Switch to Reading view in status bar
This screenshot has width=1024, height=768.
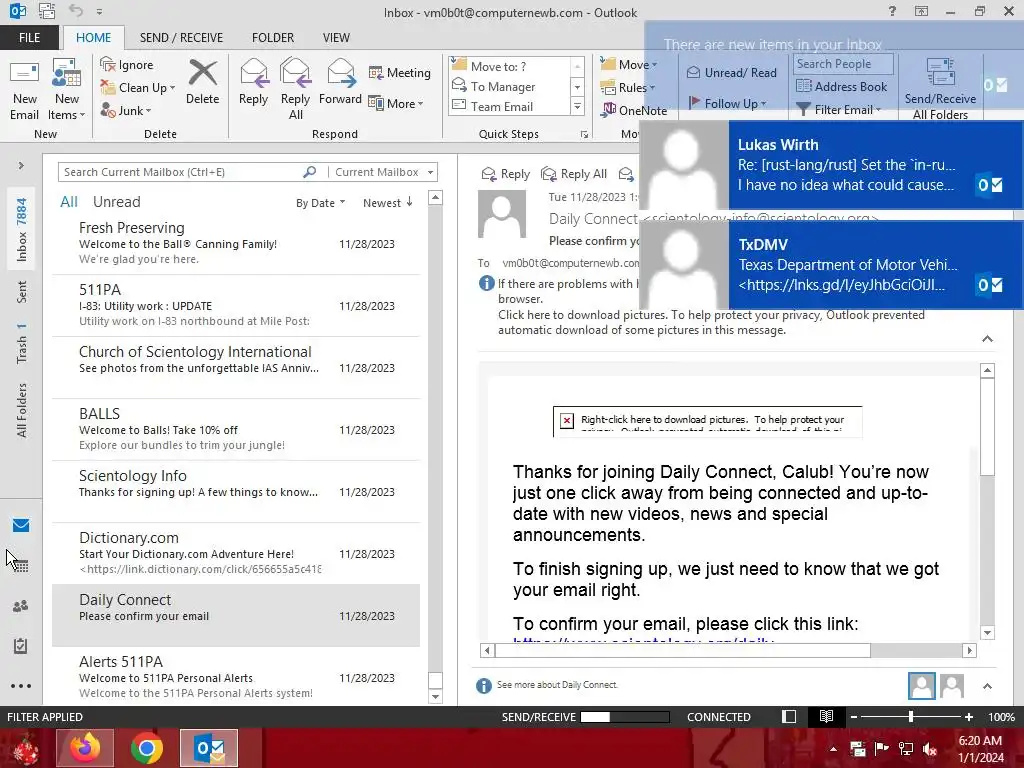[826, 716]
